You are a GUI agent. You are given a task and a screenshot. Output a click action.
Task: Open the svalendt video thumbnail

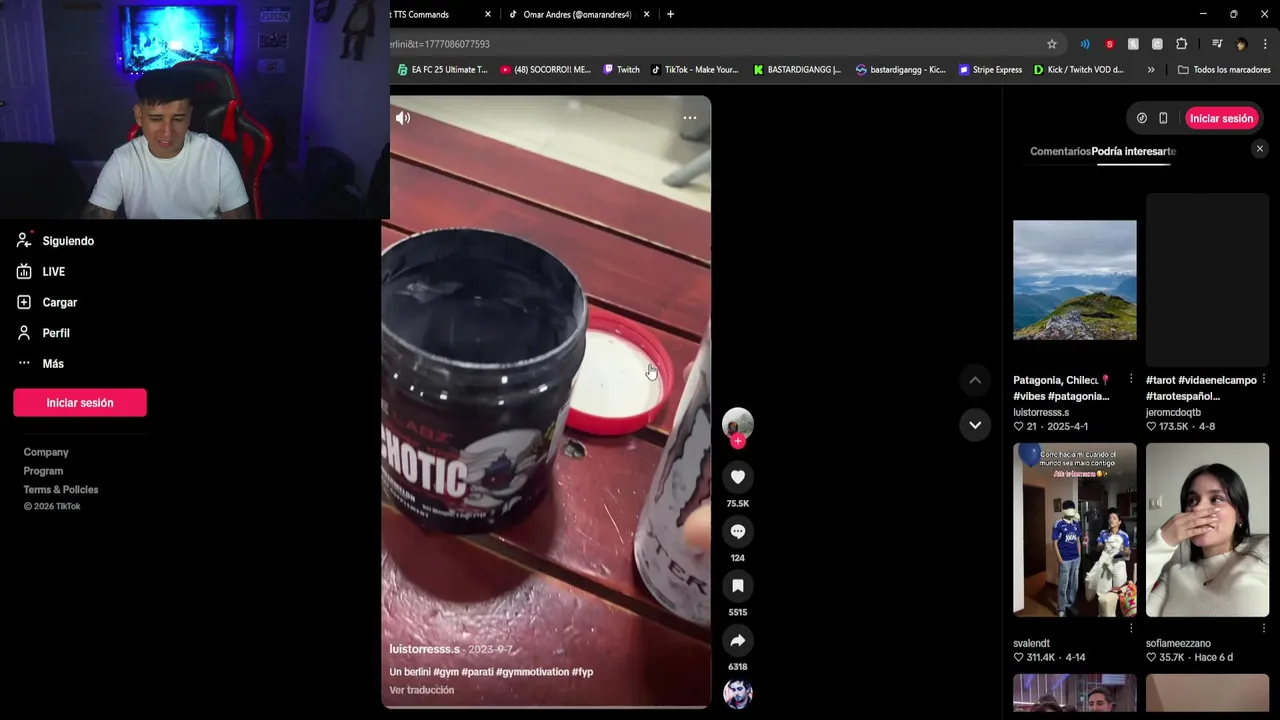tap(1075, 530)
